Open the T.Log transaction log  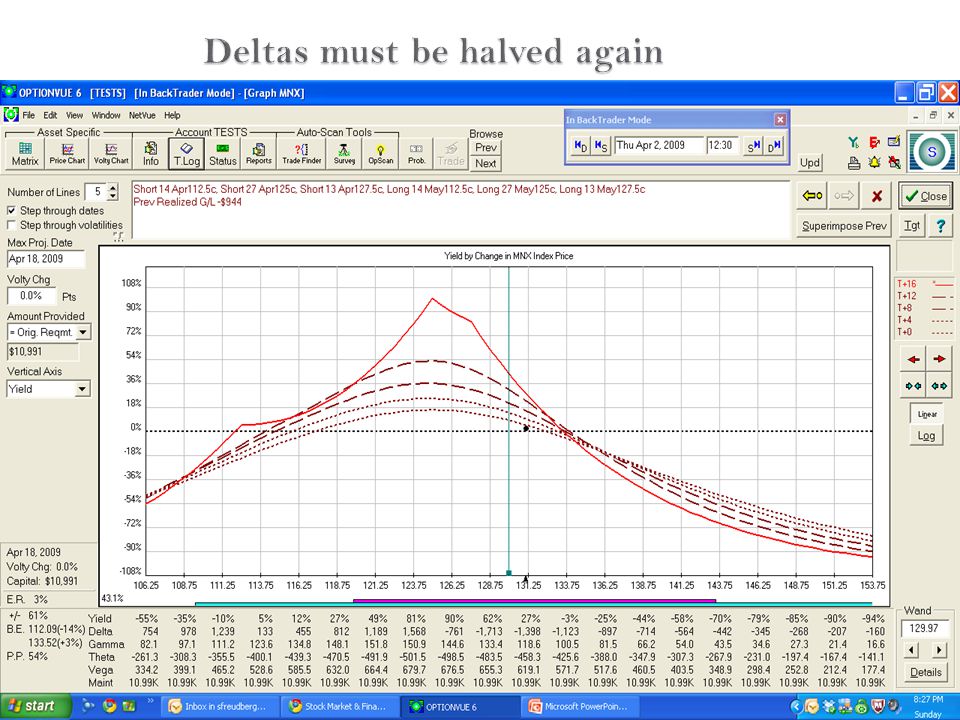[187, 154]
